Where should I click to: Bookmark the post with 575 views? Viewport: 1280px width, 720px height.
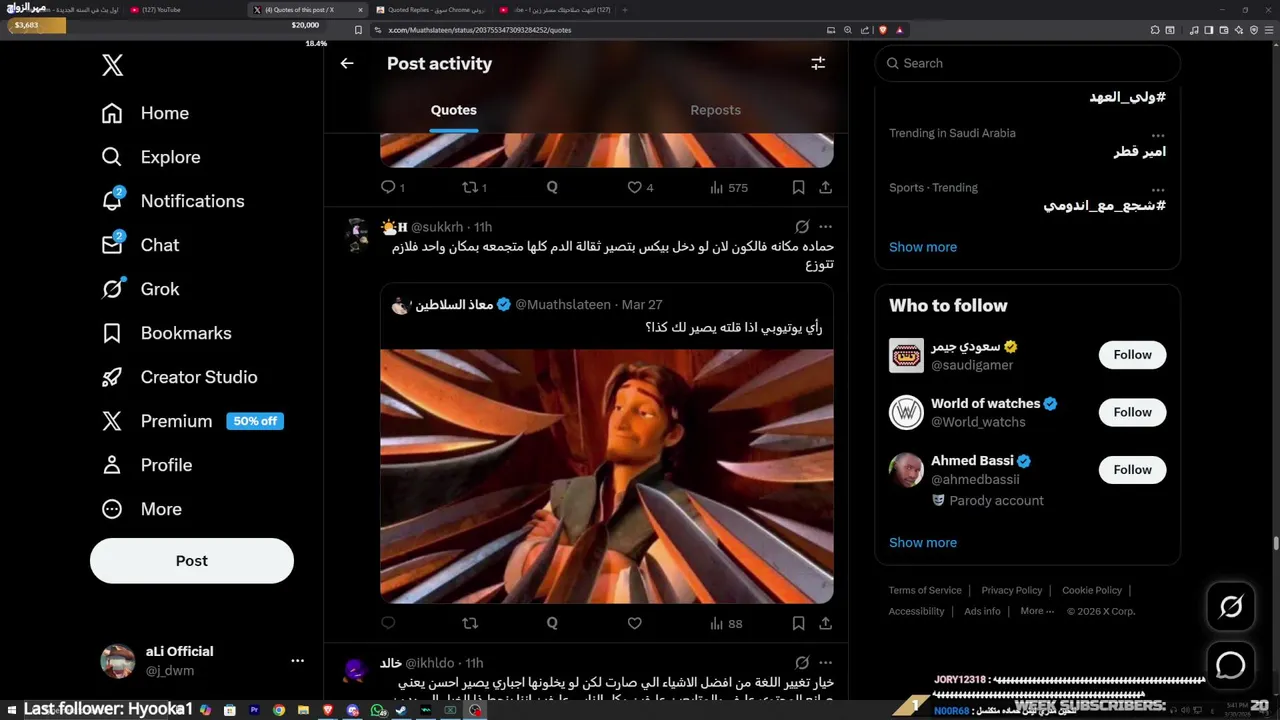tap(798, 187)
